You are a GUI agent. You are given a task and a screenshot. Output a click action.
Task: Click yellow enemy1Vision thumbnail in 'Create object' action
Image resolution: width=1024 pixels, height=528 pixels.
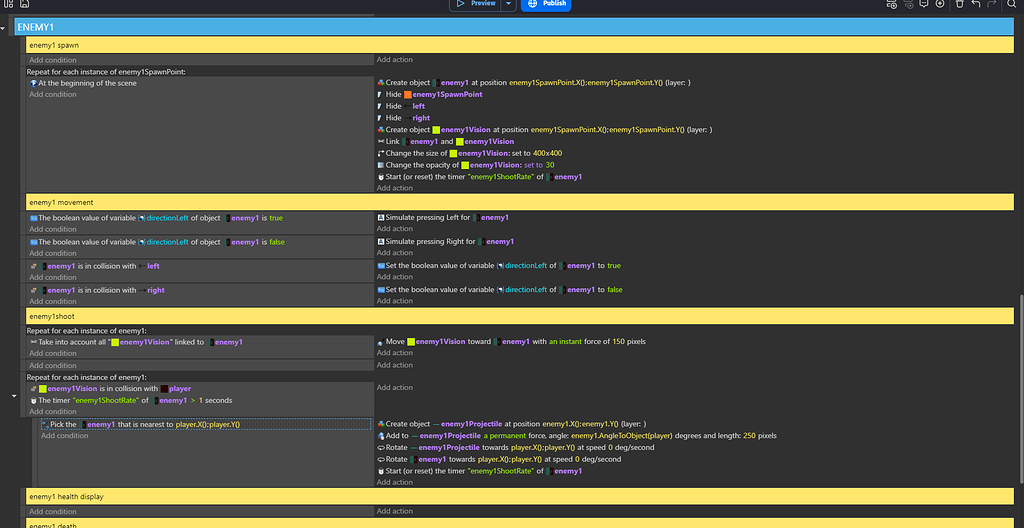coord(436,130)
